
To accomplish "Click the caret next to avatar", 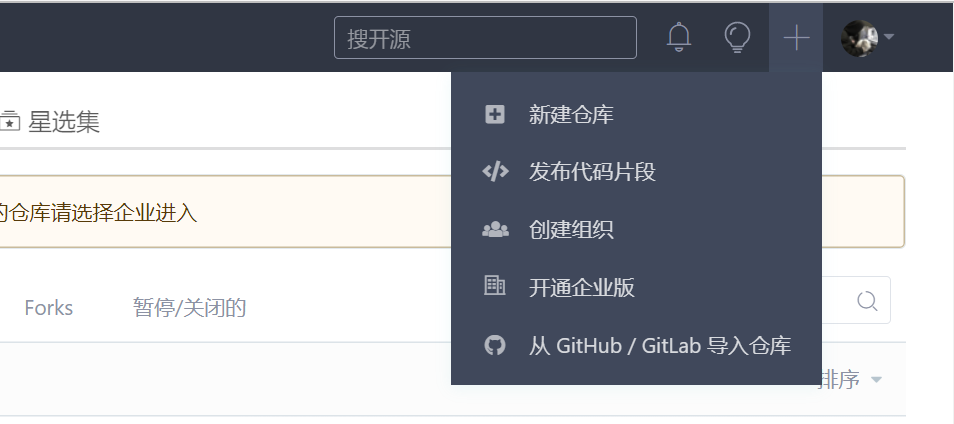I will point(888,38).
